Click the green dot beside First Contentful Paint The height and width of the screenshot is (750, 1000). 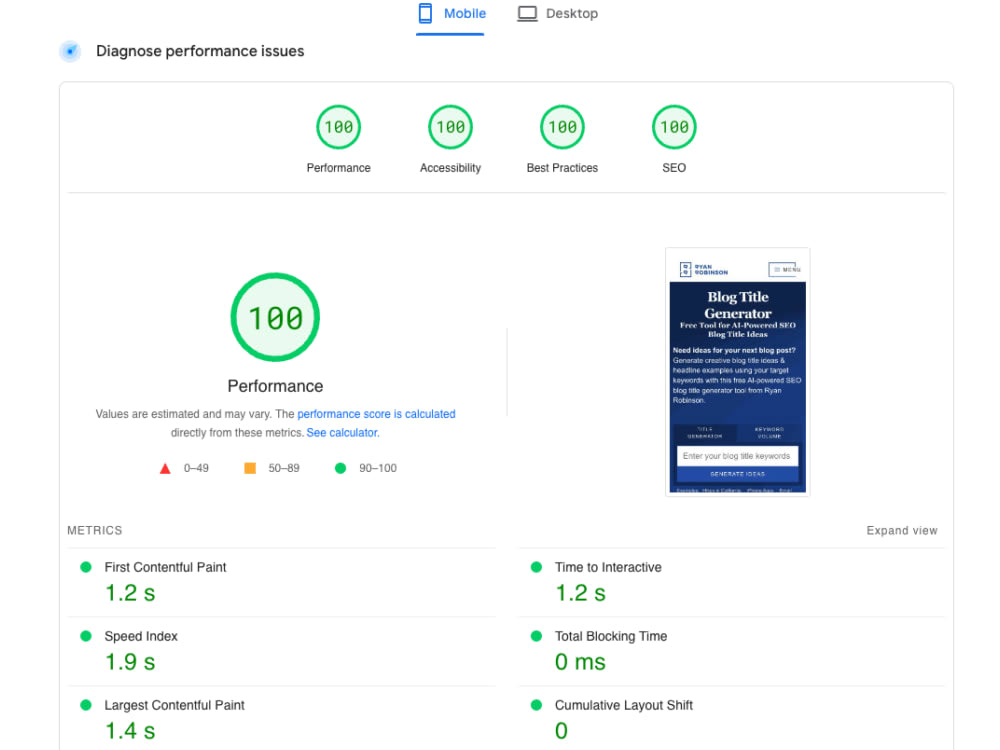85,567
